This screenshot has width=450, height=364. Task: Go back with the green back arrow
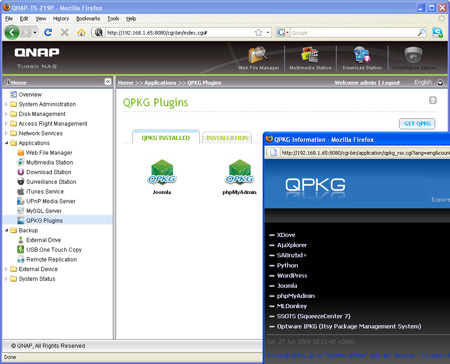(12, 32)
